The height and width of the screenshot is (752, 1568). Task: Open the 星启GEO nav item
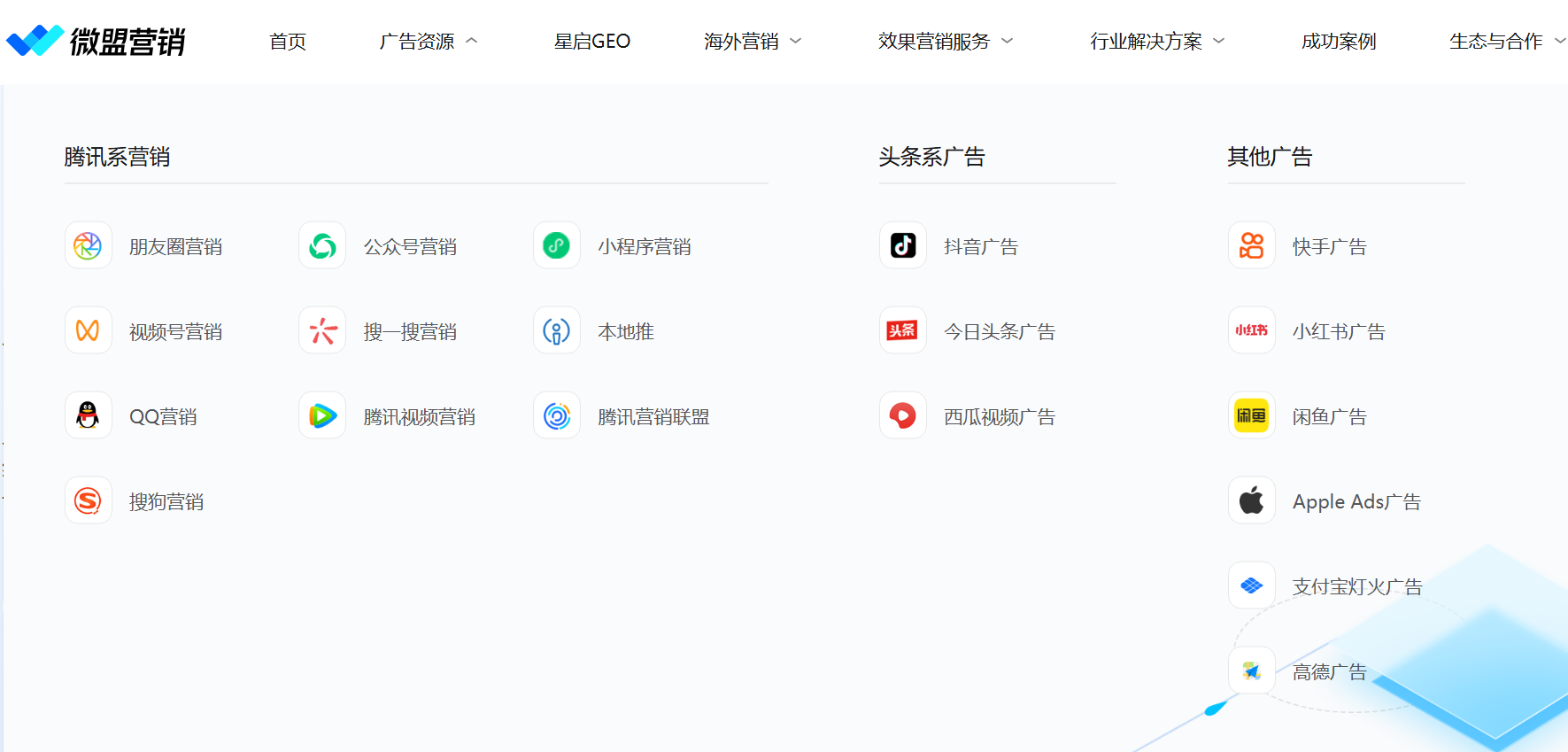click(x=592, y=42)
